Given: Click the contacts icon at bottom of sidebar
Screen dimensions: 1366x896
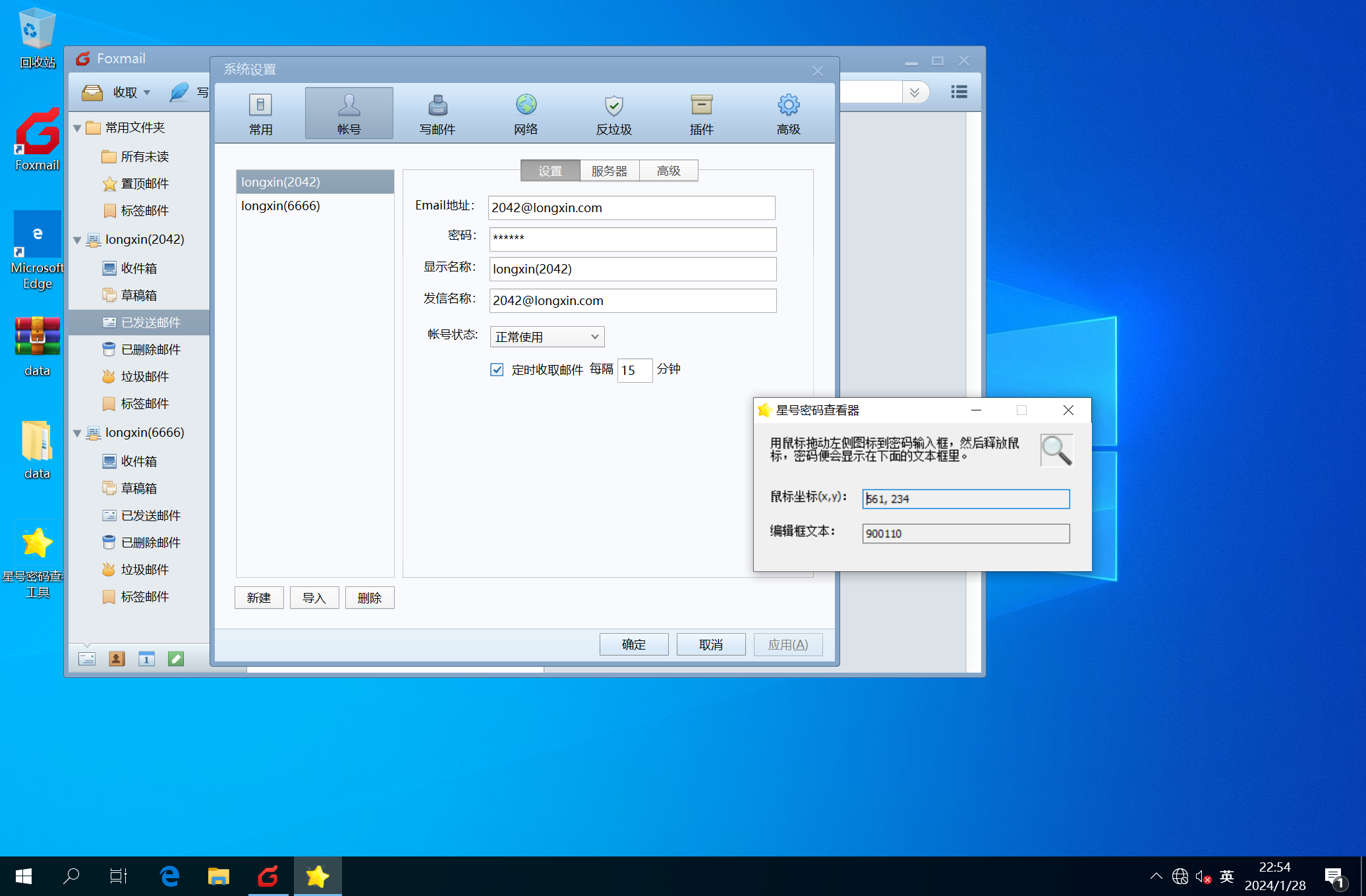Looking at the screenshot, I should [117, 659].
